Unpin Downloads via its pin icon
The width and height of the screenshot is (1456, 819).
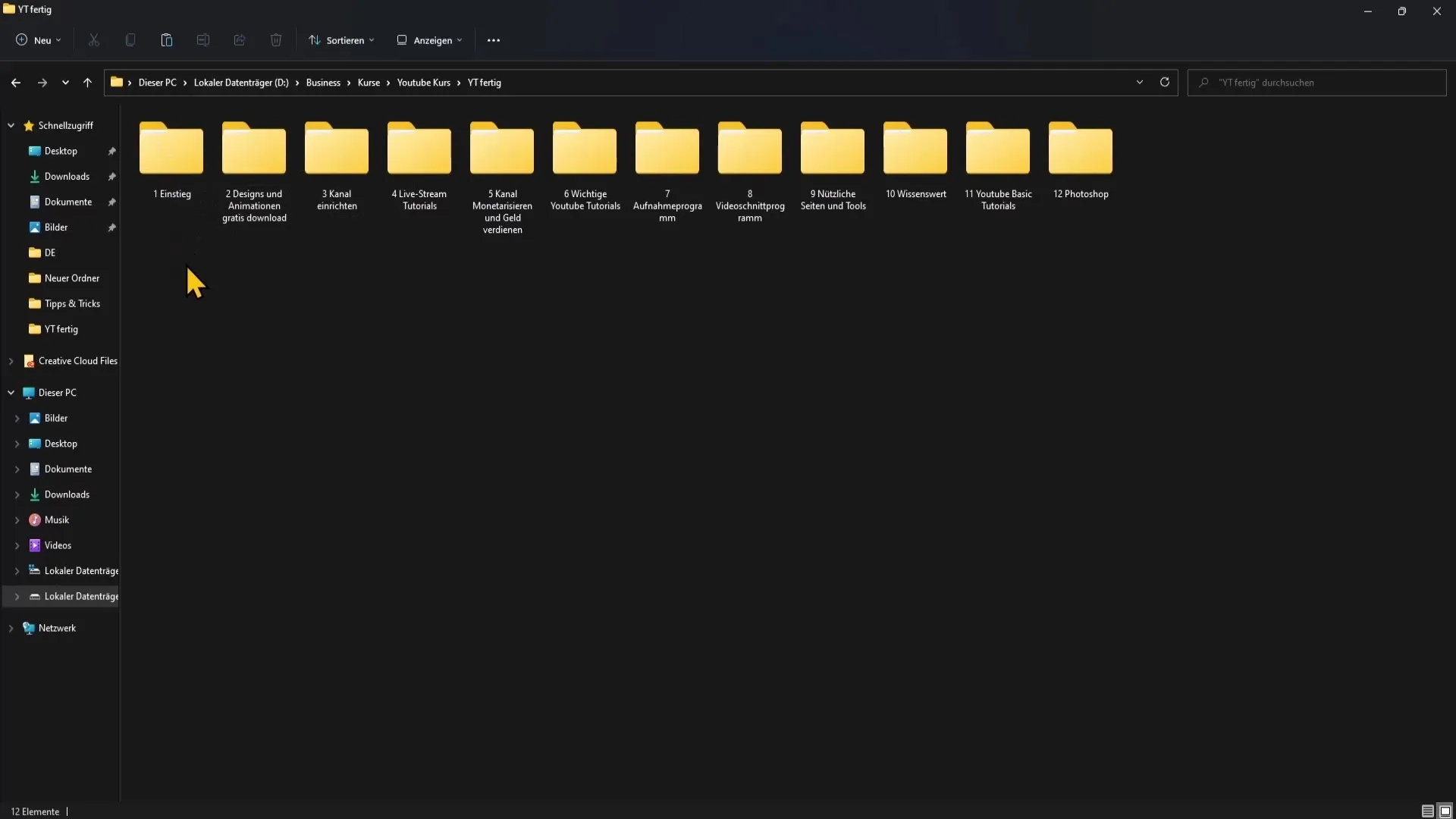click(111, 177)
